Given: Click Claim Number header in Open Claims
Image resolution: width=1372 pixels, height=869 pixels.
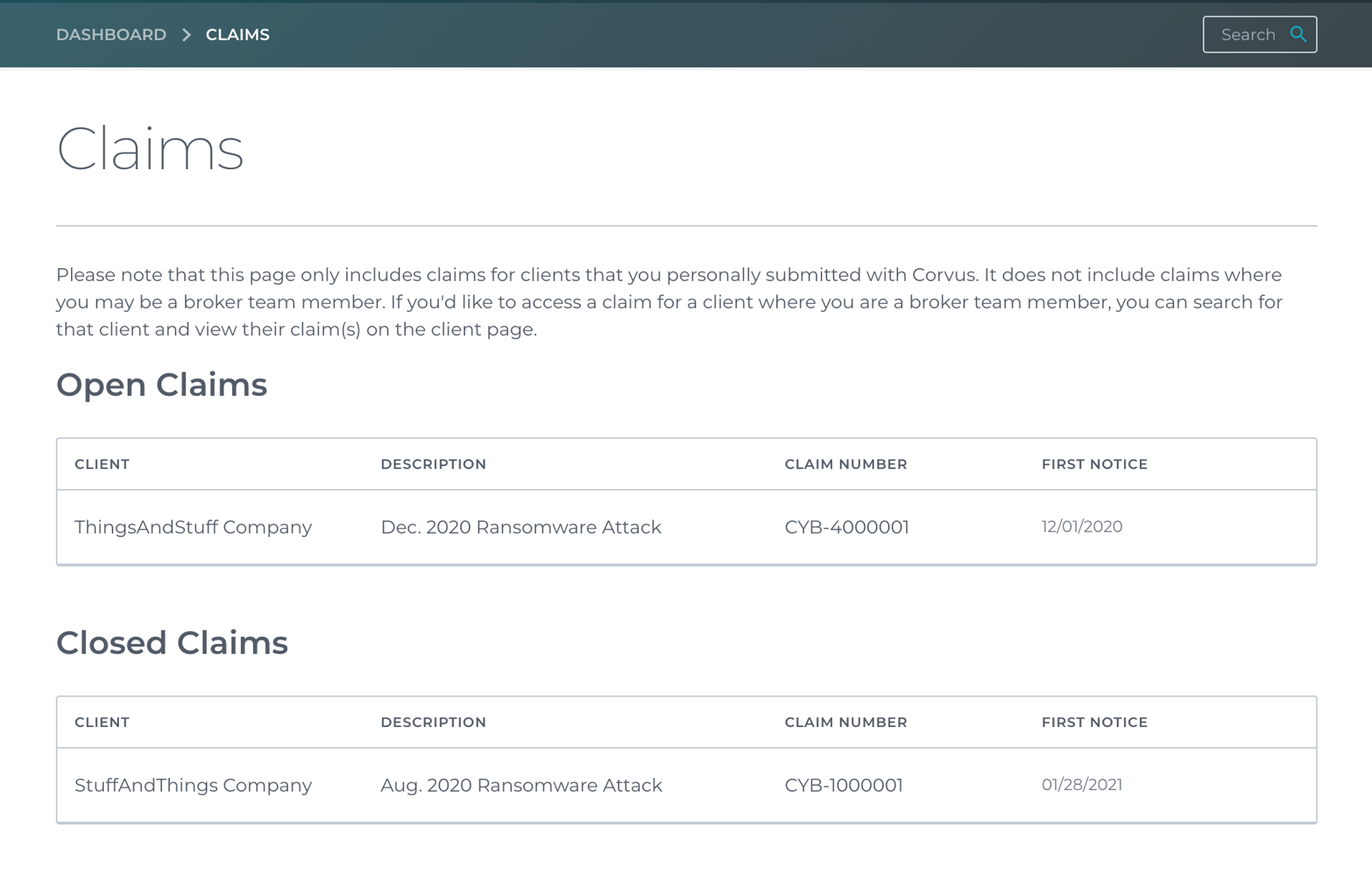Looking at the screenshot, I should click(846, 464).
